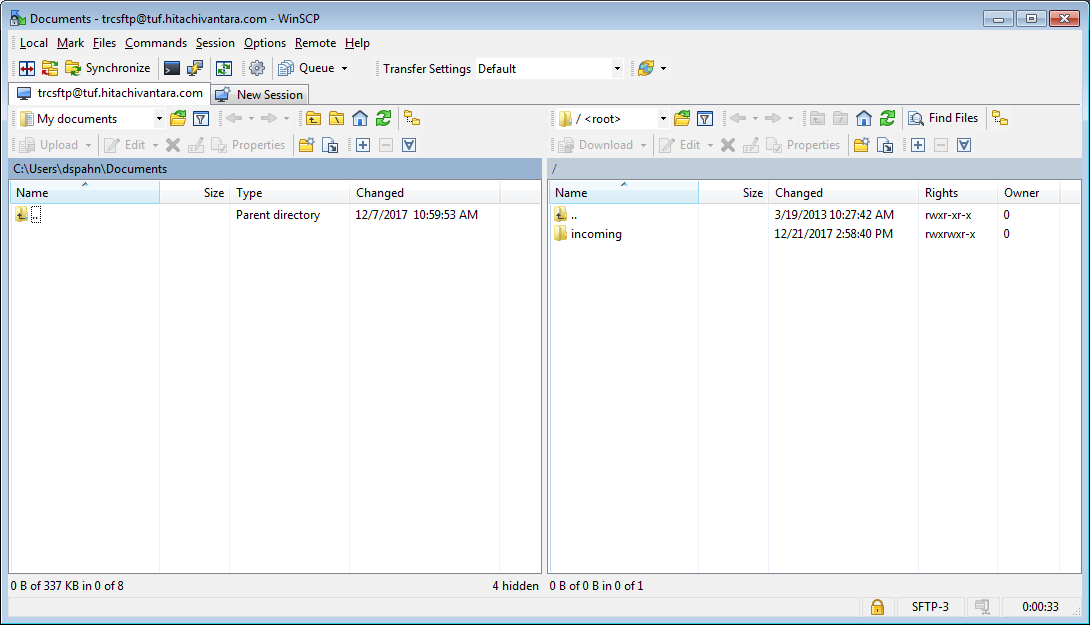Screen dimensions: 1090x625
Task: Go to local home directory
Action: pos(359,119)
